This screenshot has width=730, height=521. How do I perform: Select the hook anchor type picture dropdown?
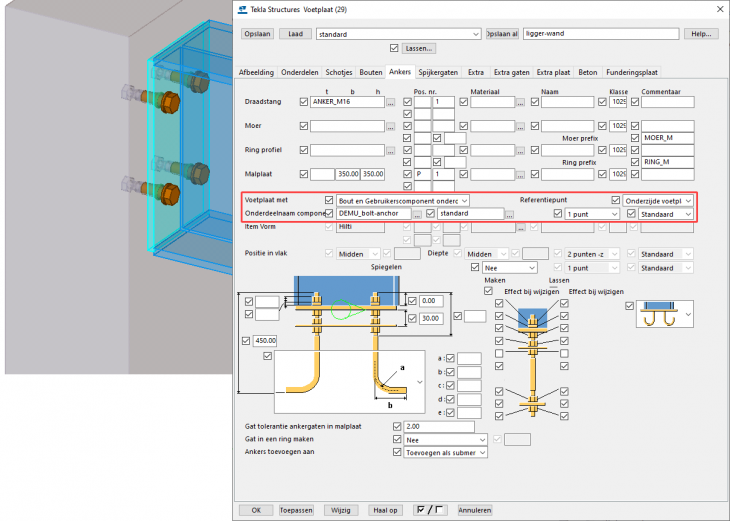click(x=665, y=314)
